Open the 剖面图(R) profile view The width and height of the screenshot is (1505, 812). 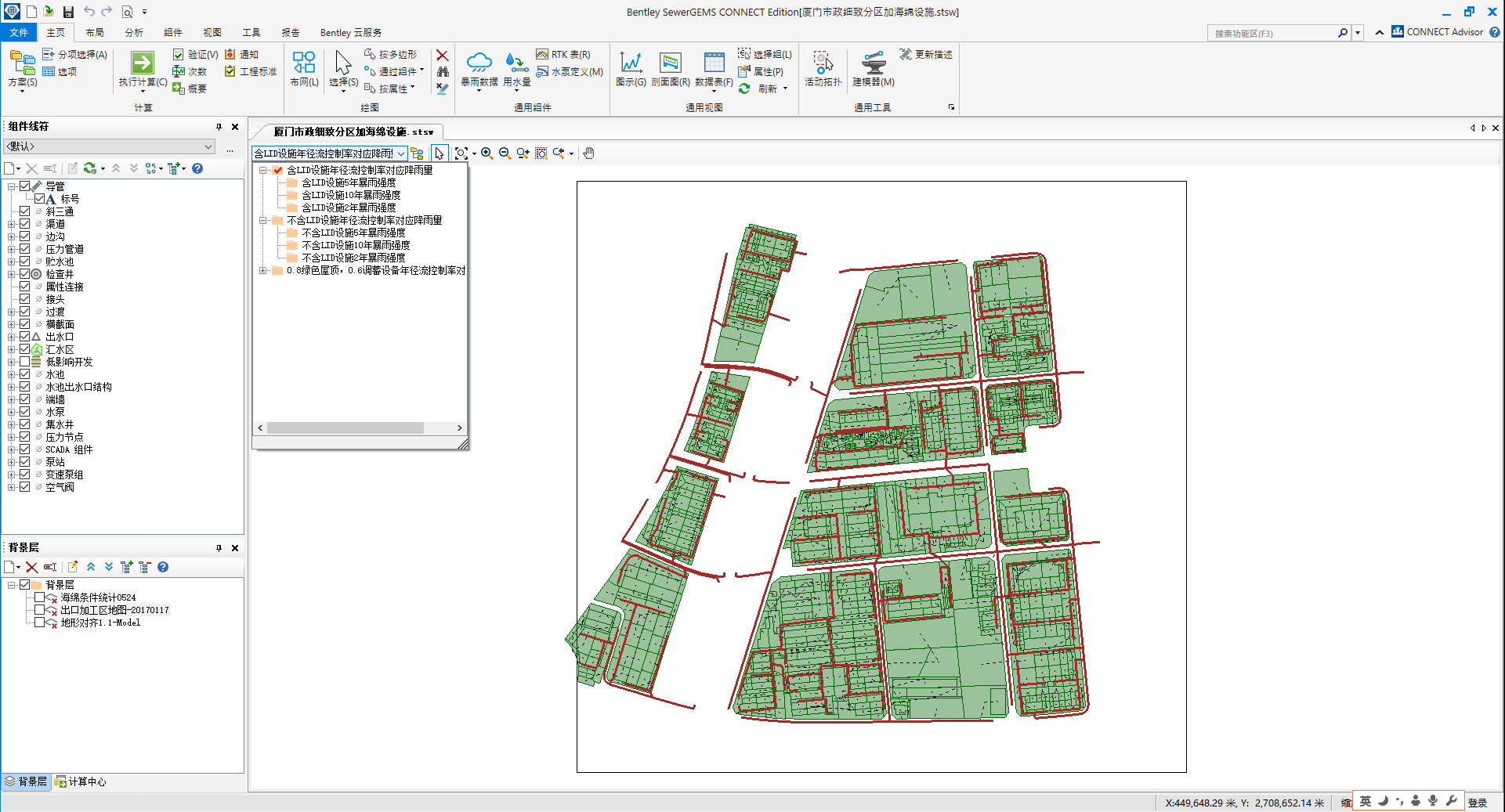671,69
